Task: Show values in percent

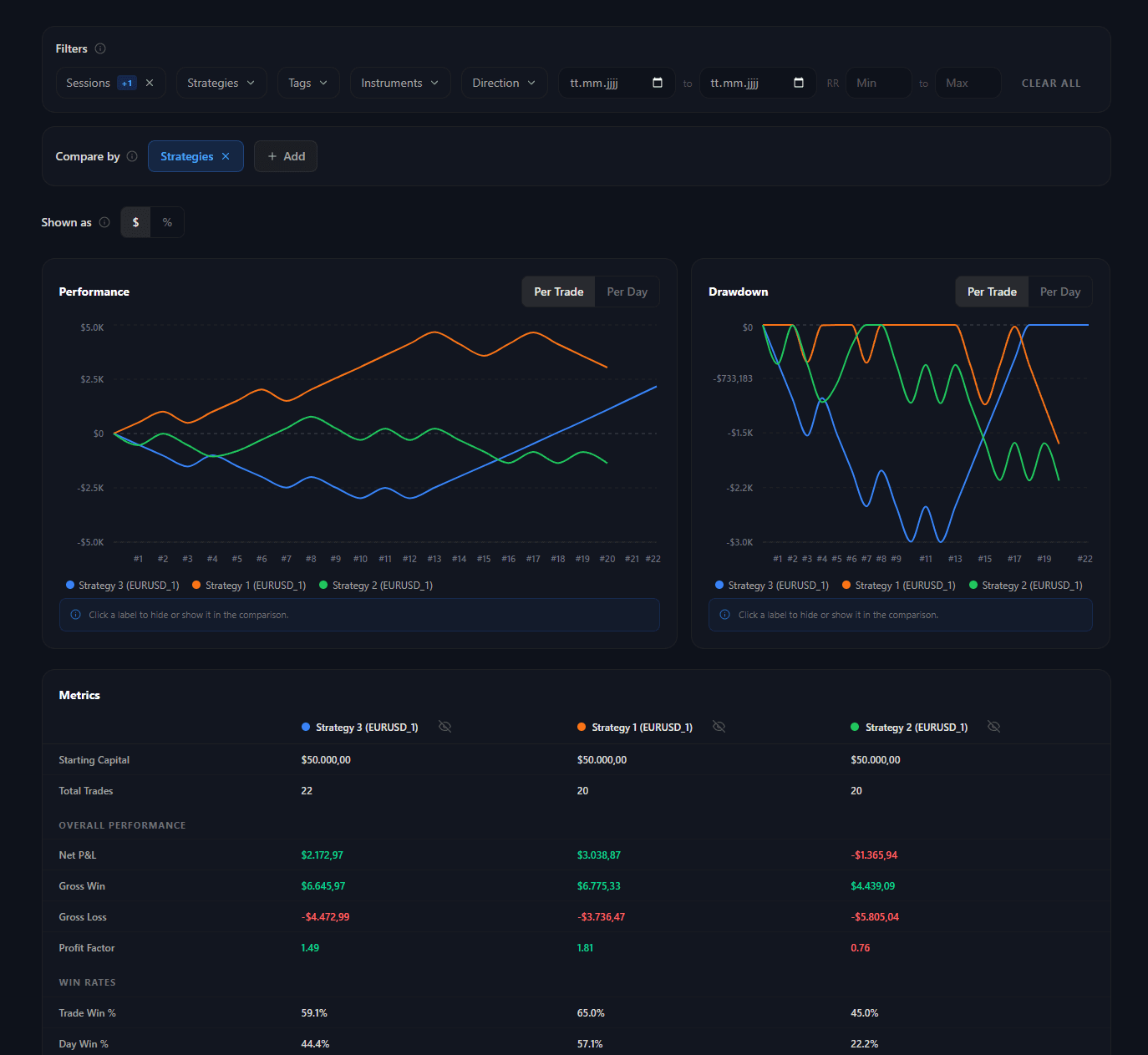Action: tap(167, 222)
